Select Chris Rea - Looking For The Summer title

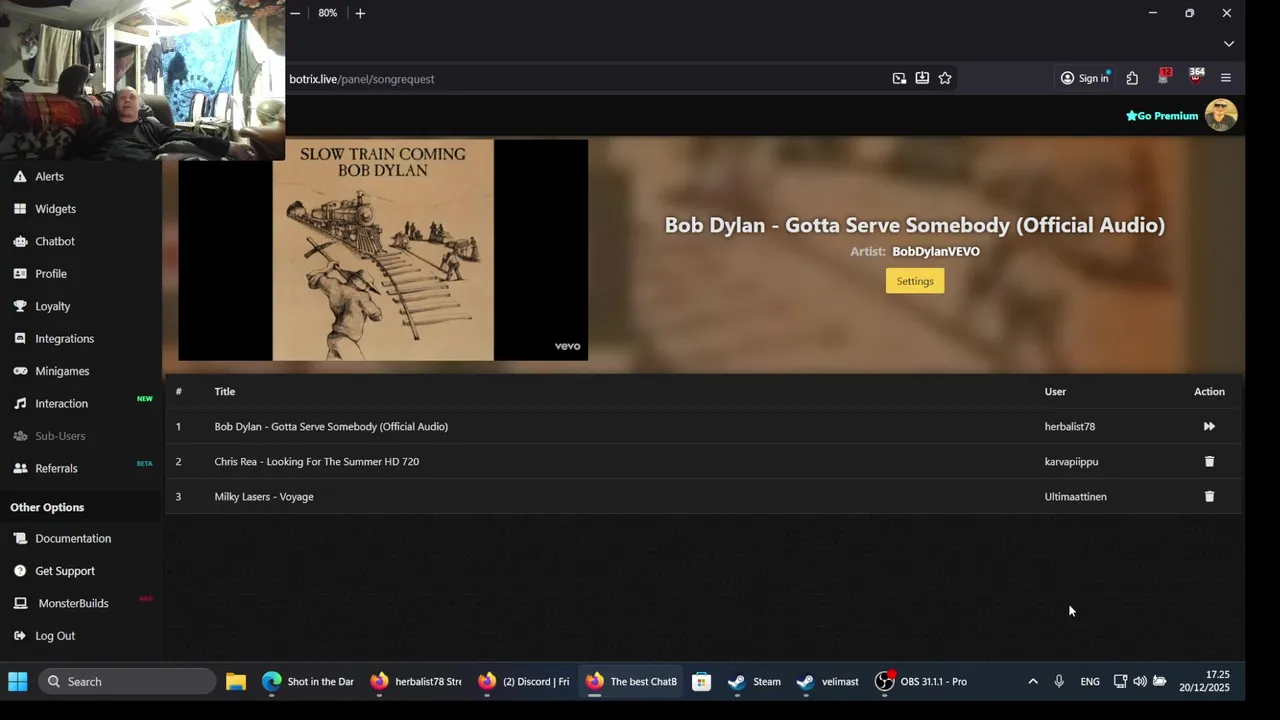point(316,462)
